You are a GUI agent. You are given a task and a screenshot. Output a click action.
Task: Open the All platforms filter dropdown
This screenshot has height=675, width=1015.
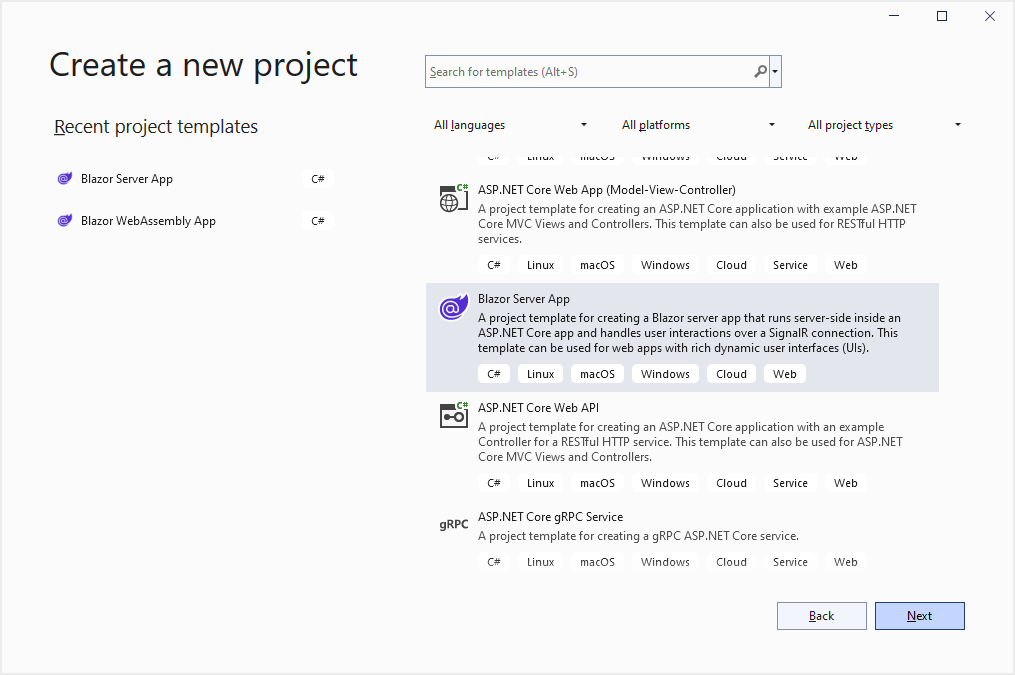pos(698,125)
